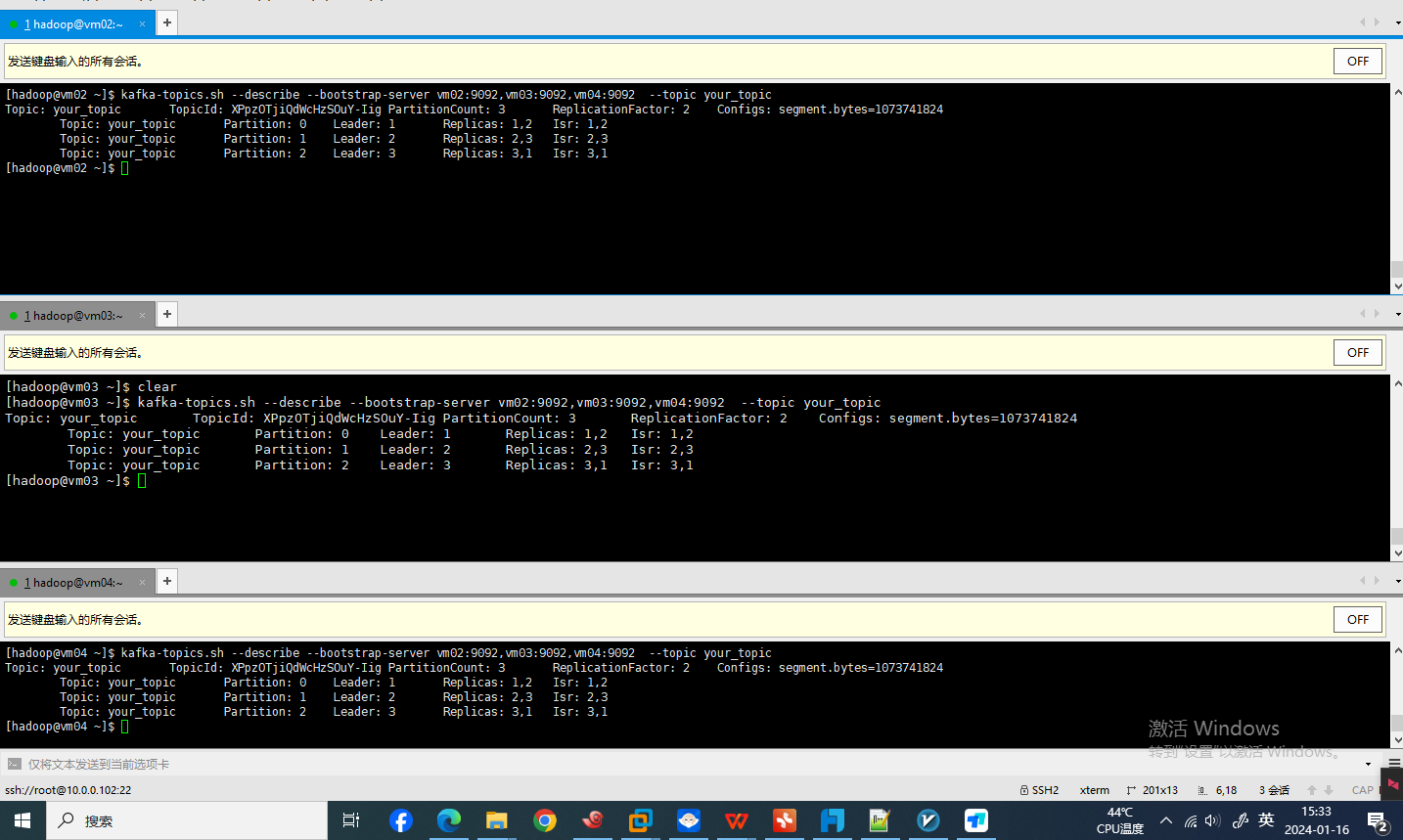1403x840 pixels.
Task: Open the green notepad taskbar app
Action: (x=880, y=820)
